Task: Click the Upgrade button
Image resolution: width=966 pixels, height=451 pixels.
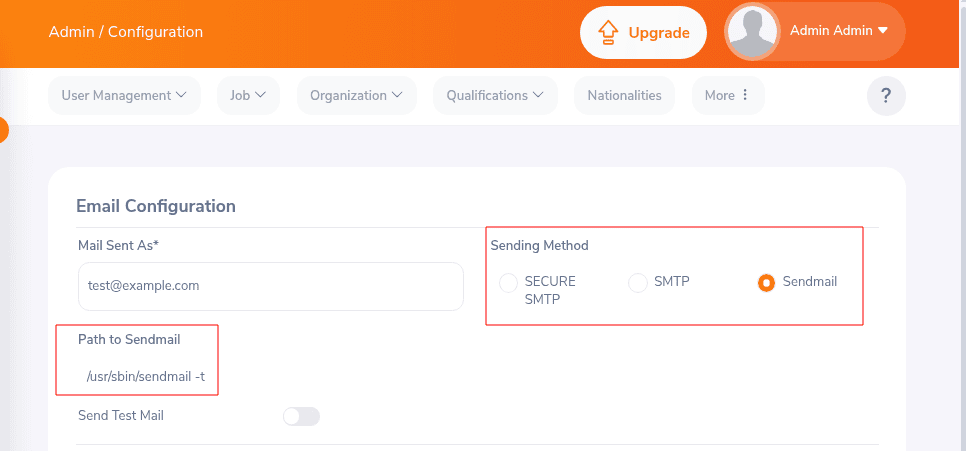Action: (644, 32)
